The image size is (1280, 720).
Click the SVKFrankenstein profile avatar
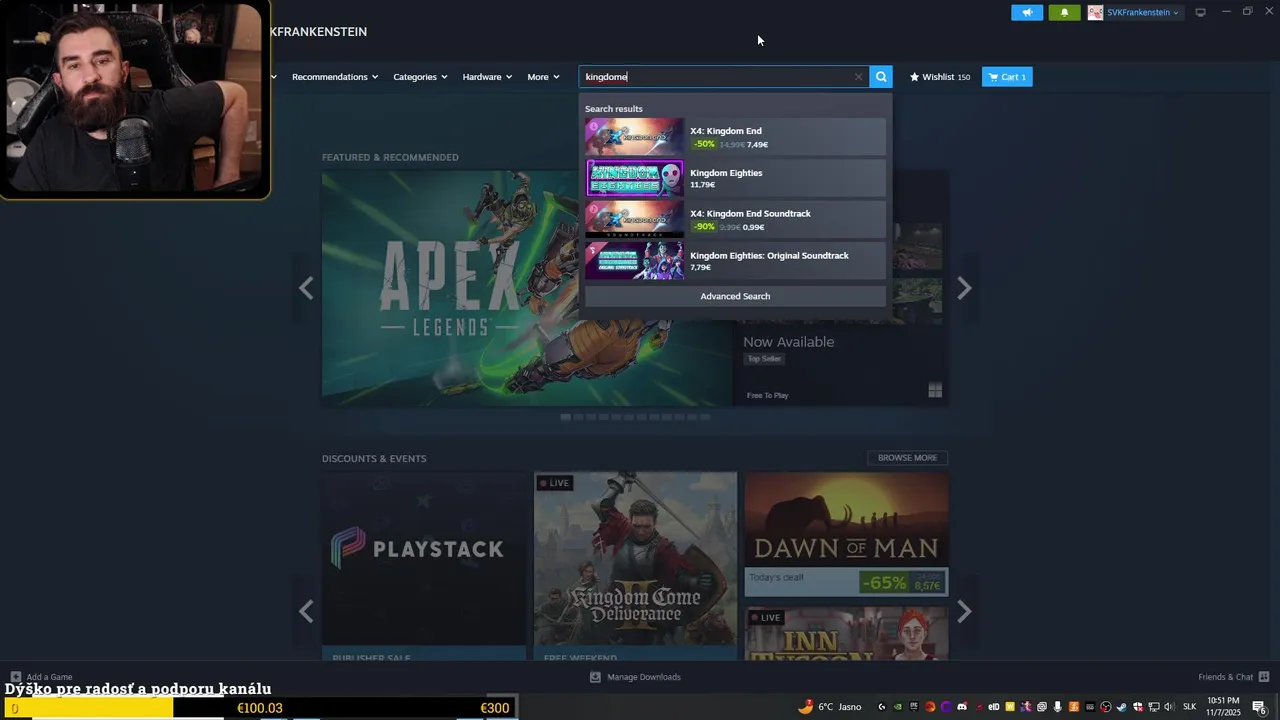[x=1095, y=12]
